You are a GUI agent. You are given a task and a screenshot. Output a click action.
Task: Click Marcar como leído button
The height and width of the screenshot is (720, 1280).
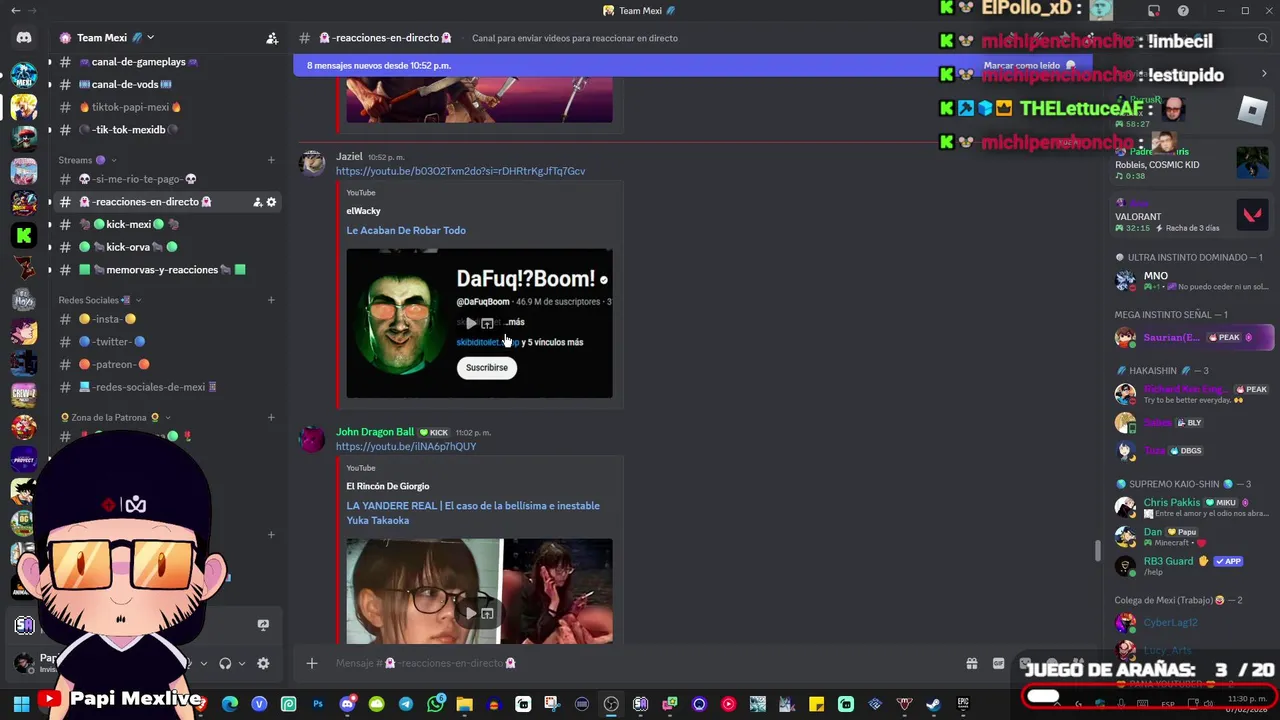[x=1029, y=65]
